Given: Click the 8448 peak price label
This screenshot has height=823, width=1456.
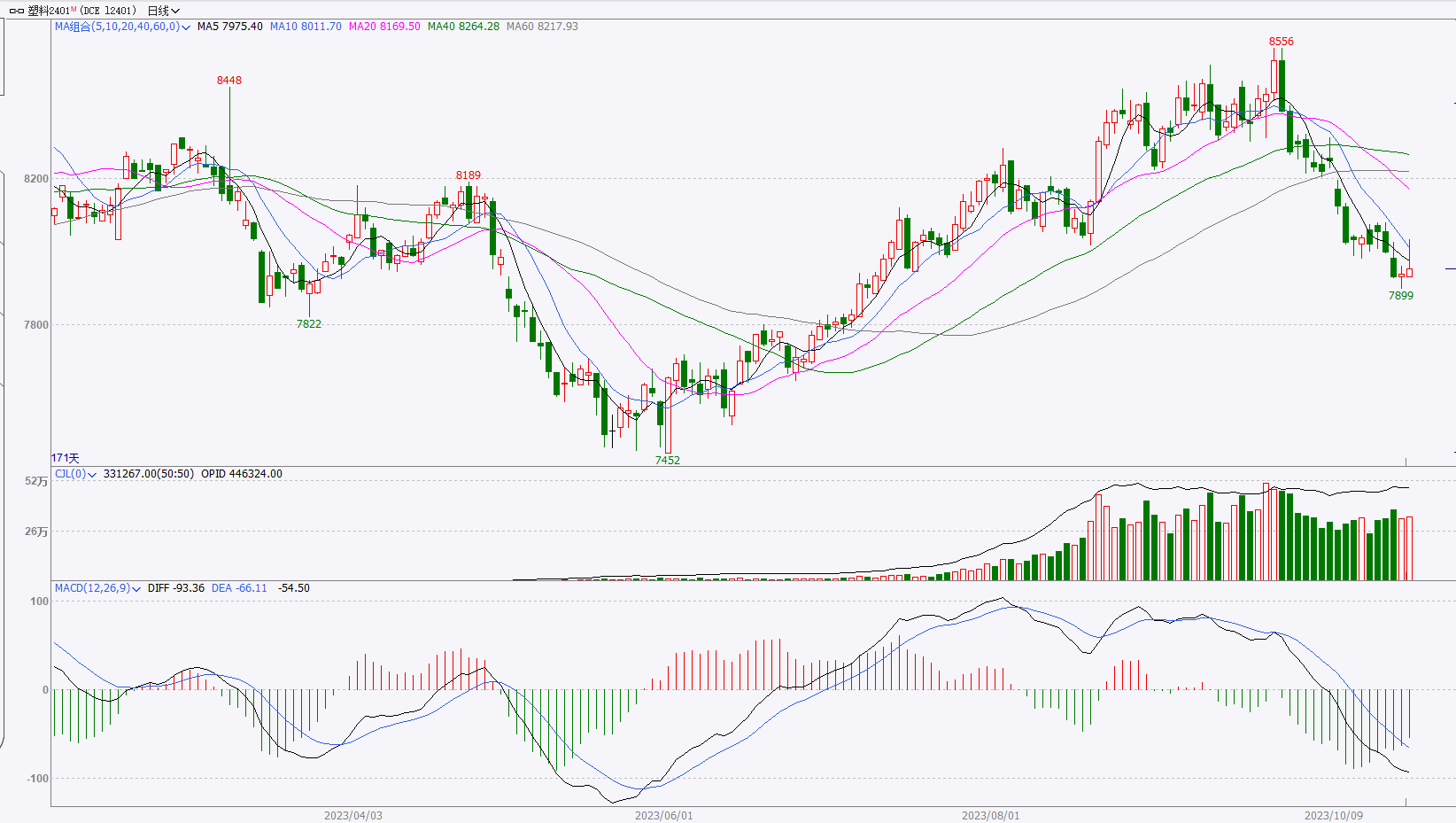Looking at the screenshot, I should (229, 81).
